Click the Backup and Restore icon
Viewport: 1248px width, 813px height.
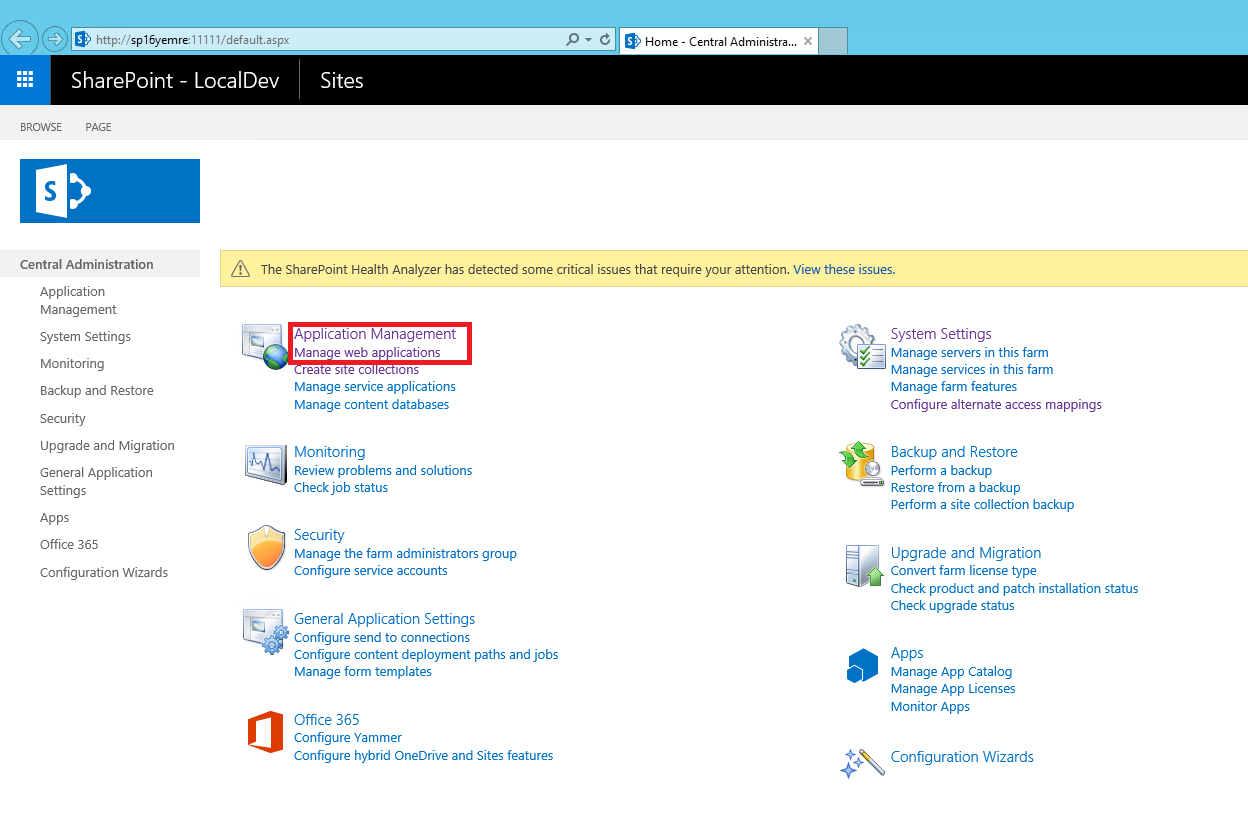click(x=862, y=464)
